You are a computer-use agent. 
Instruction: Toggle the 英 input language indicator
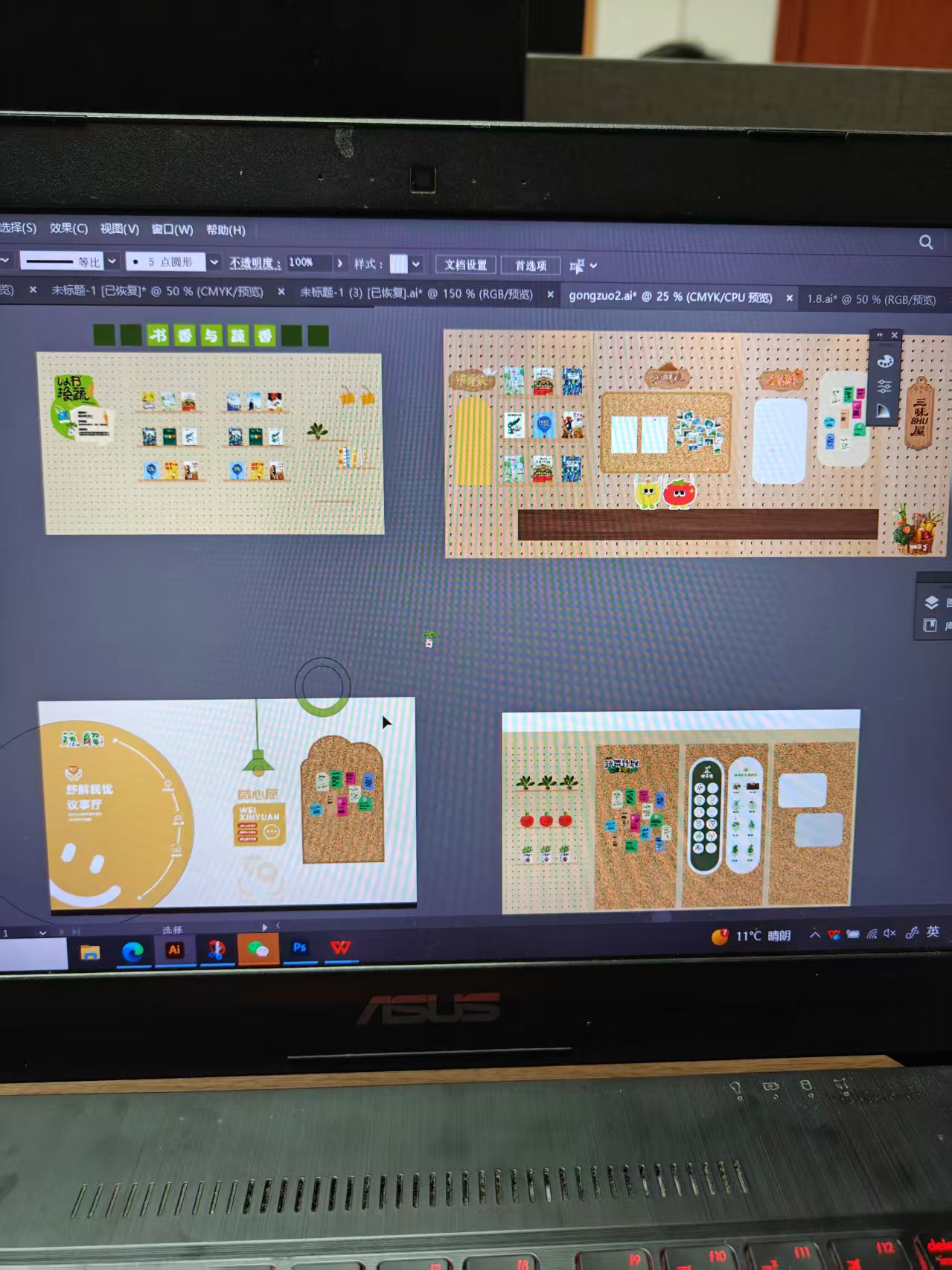[933, 932]
